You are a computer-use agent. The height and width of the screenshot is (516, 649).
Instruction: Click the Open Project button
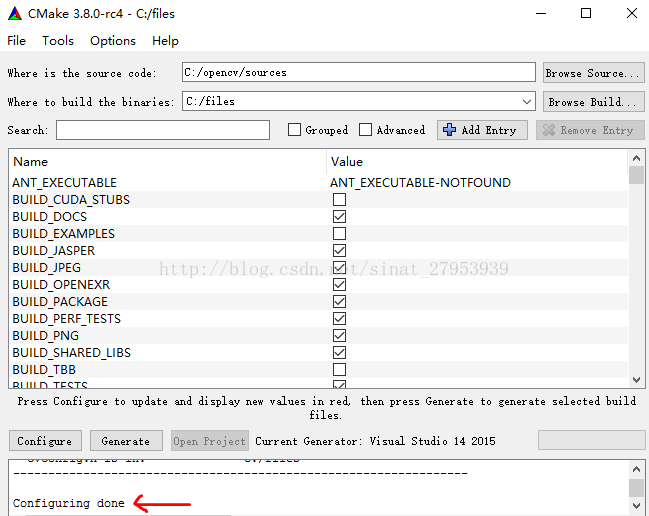click(210, 441)
